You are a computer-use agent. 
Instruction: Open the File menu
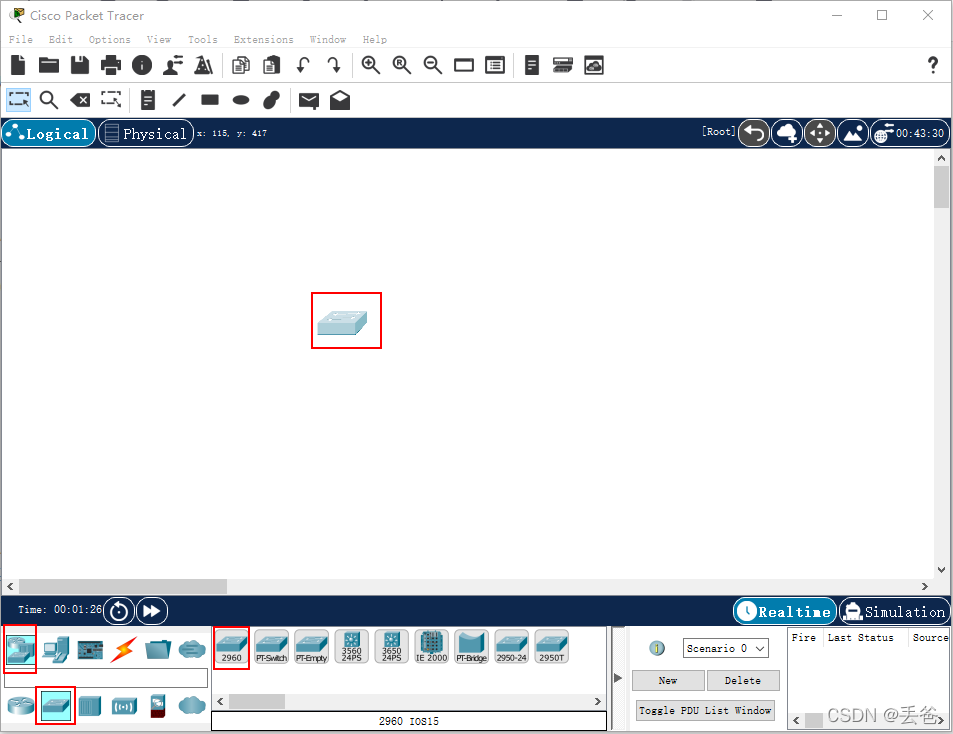[21, 39]
